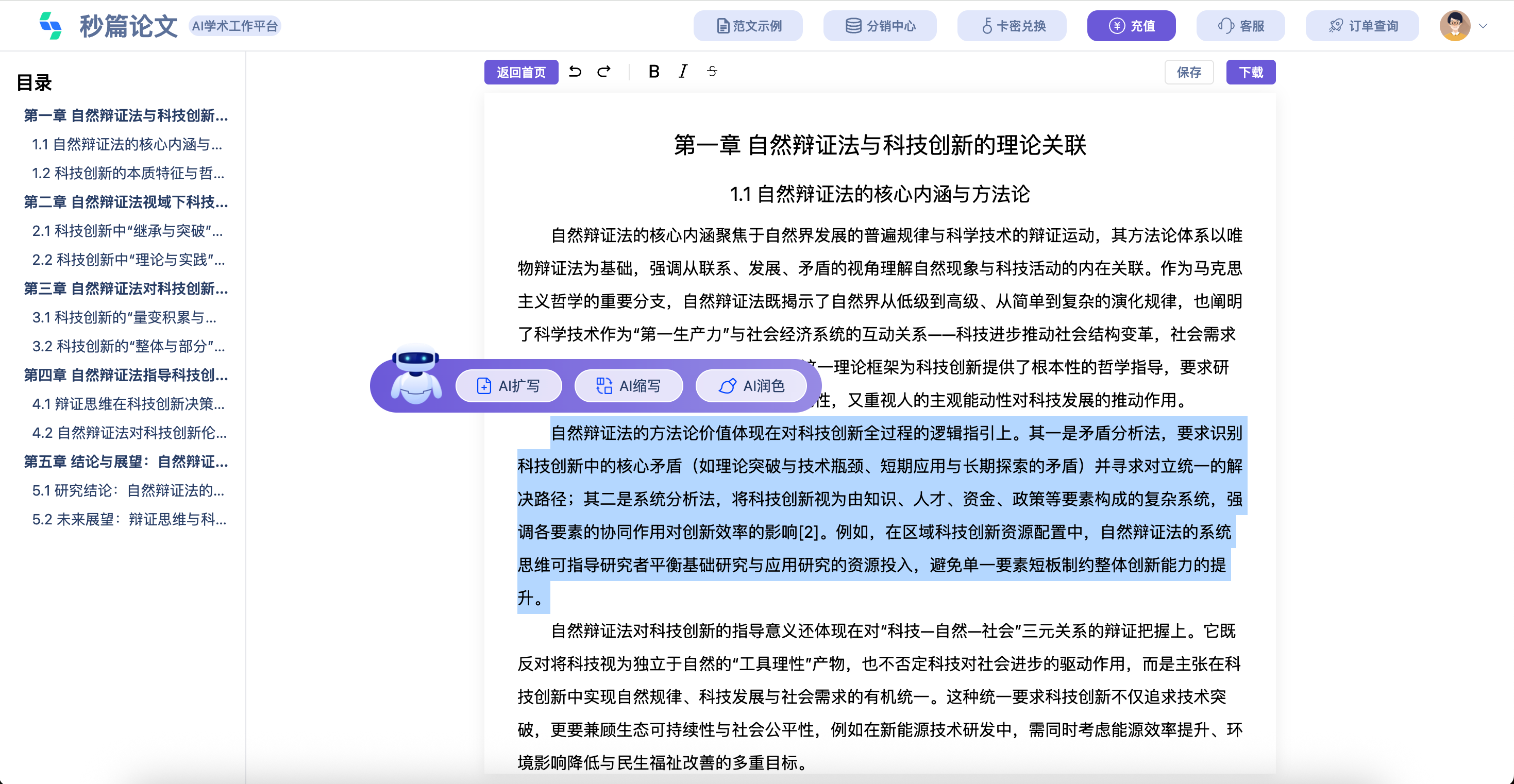Click the AI润色 button

751,386
